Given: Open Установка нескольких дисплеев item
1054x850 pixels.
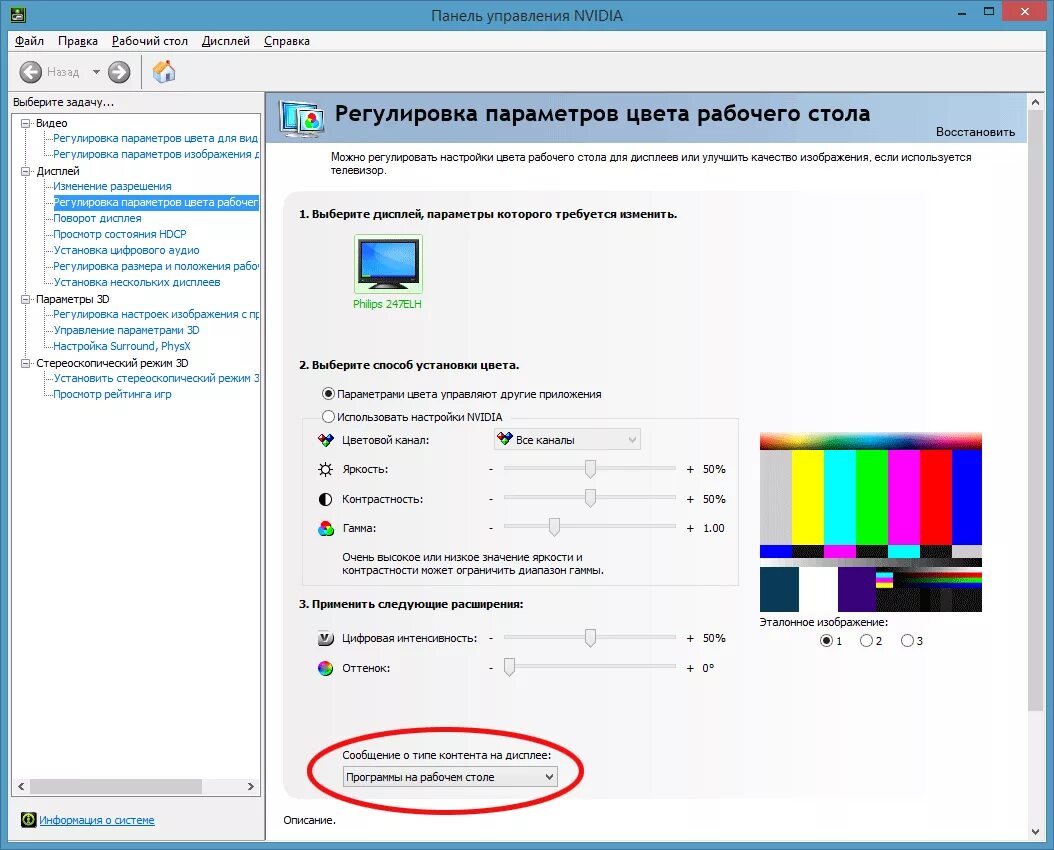Looking at the screenshot, I should (x=137, y=282).
